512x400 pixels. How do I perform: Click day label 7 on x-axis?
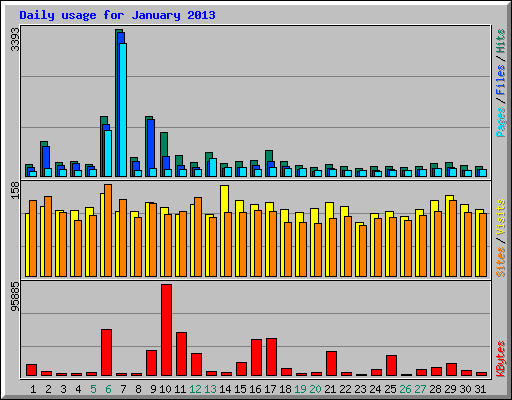pyautogui.click(x=123, y=389)
